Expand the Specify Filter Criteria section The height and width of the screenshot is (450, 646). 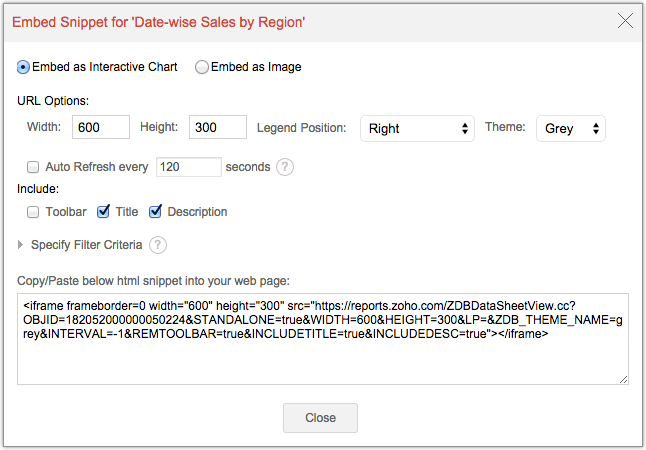tap(22, 245)
